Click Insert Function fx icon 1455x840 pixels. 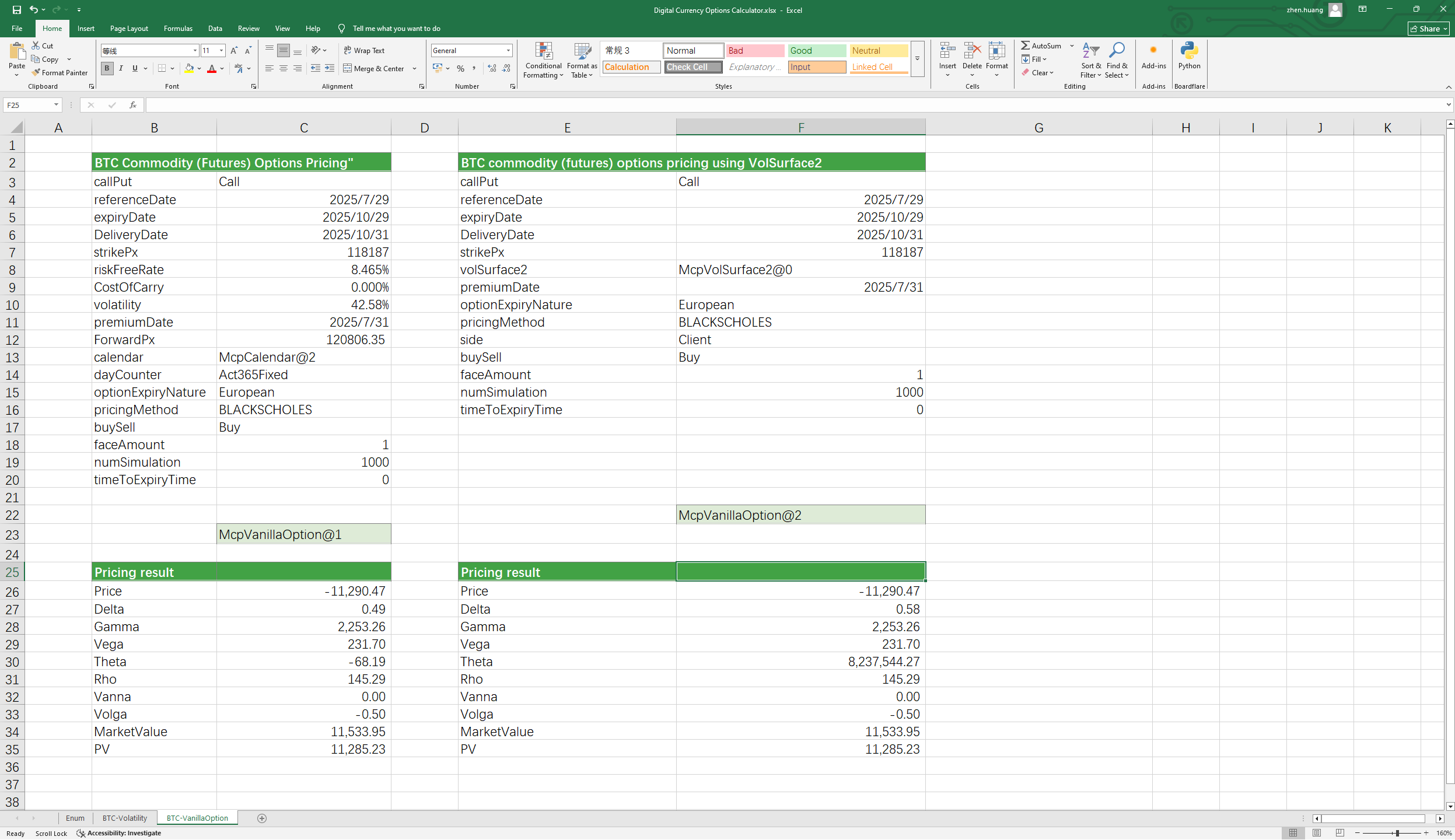pos(133,105)
